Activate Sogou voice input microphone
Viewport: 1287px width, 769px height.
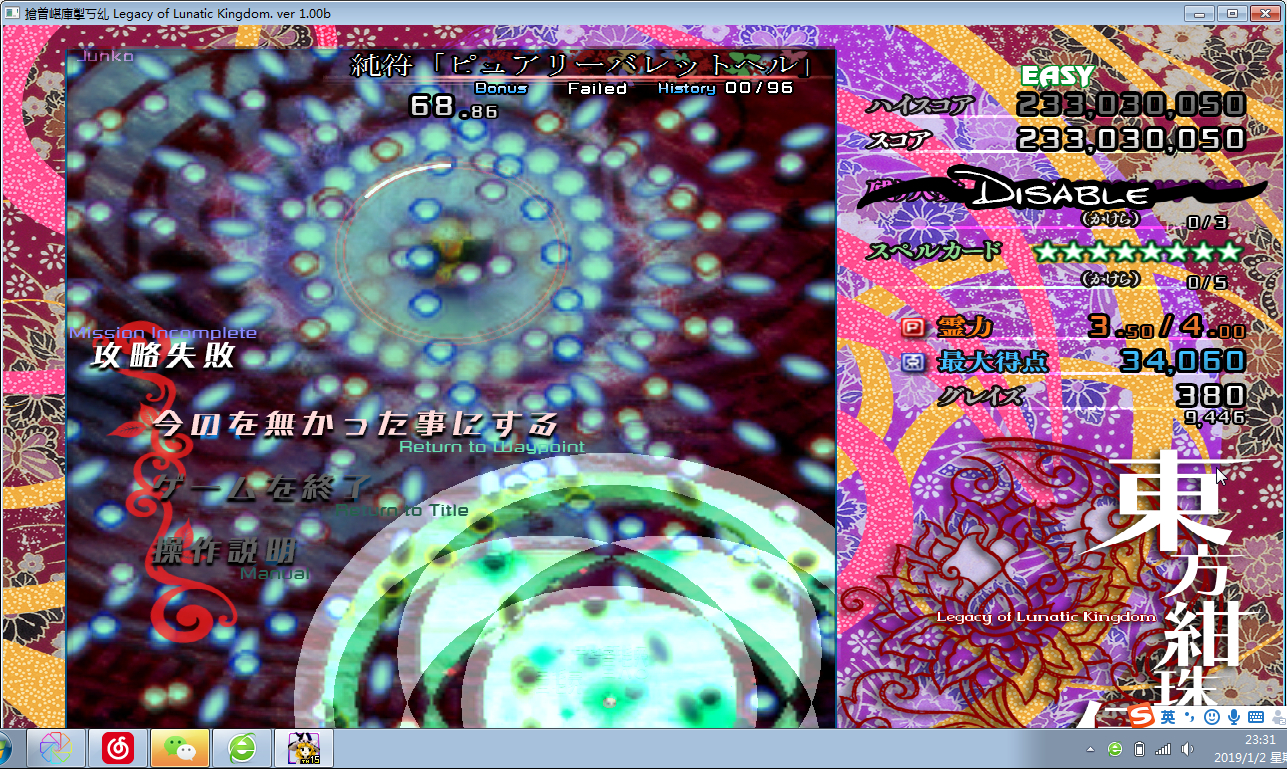pyautogui.click(x=1235, y=717)
